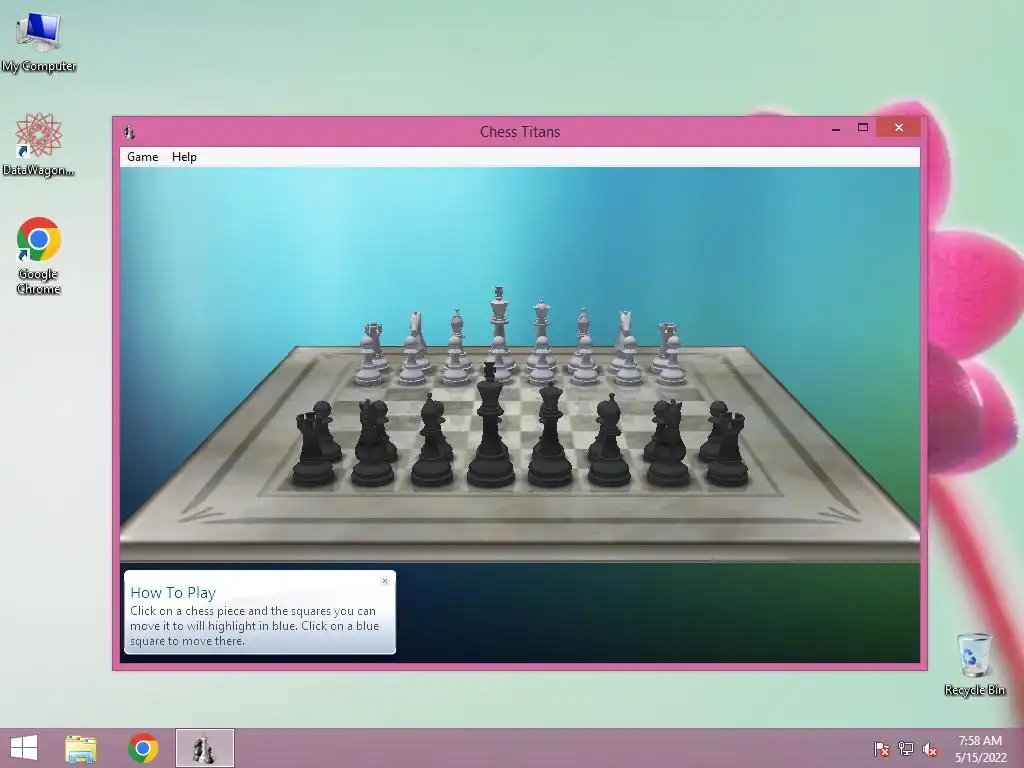This screenshot has width=1024, height=768.
Task: Open the My Computer desktop icon
Action: [x=39, y=42]
